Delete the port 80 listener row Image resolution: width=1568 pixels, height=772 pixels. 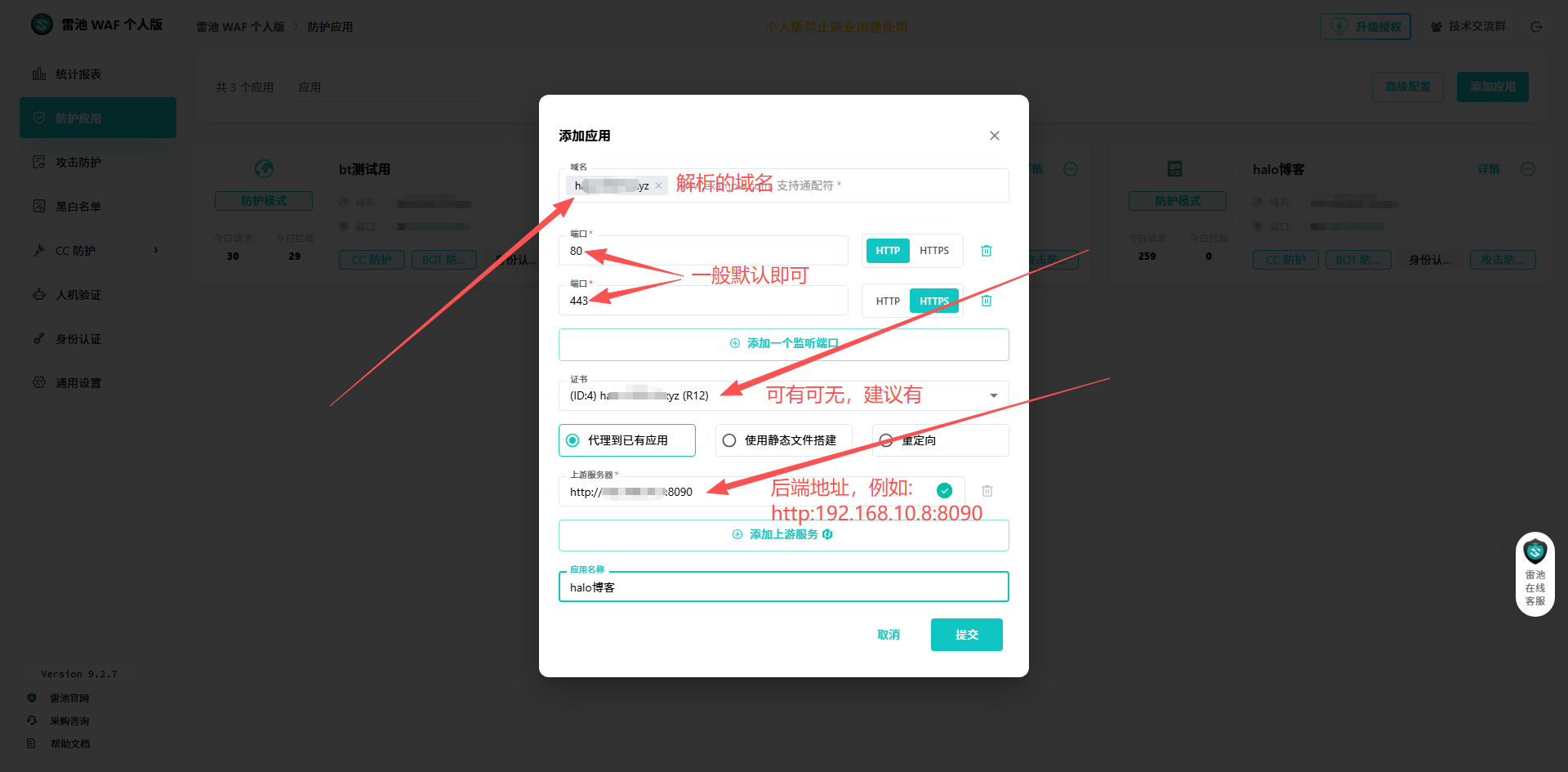click(x=986, y=251)
